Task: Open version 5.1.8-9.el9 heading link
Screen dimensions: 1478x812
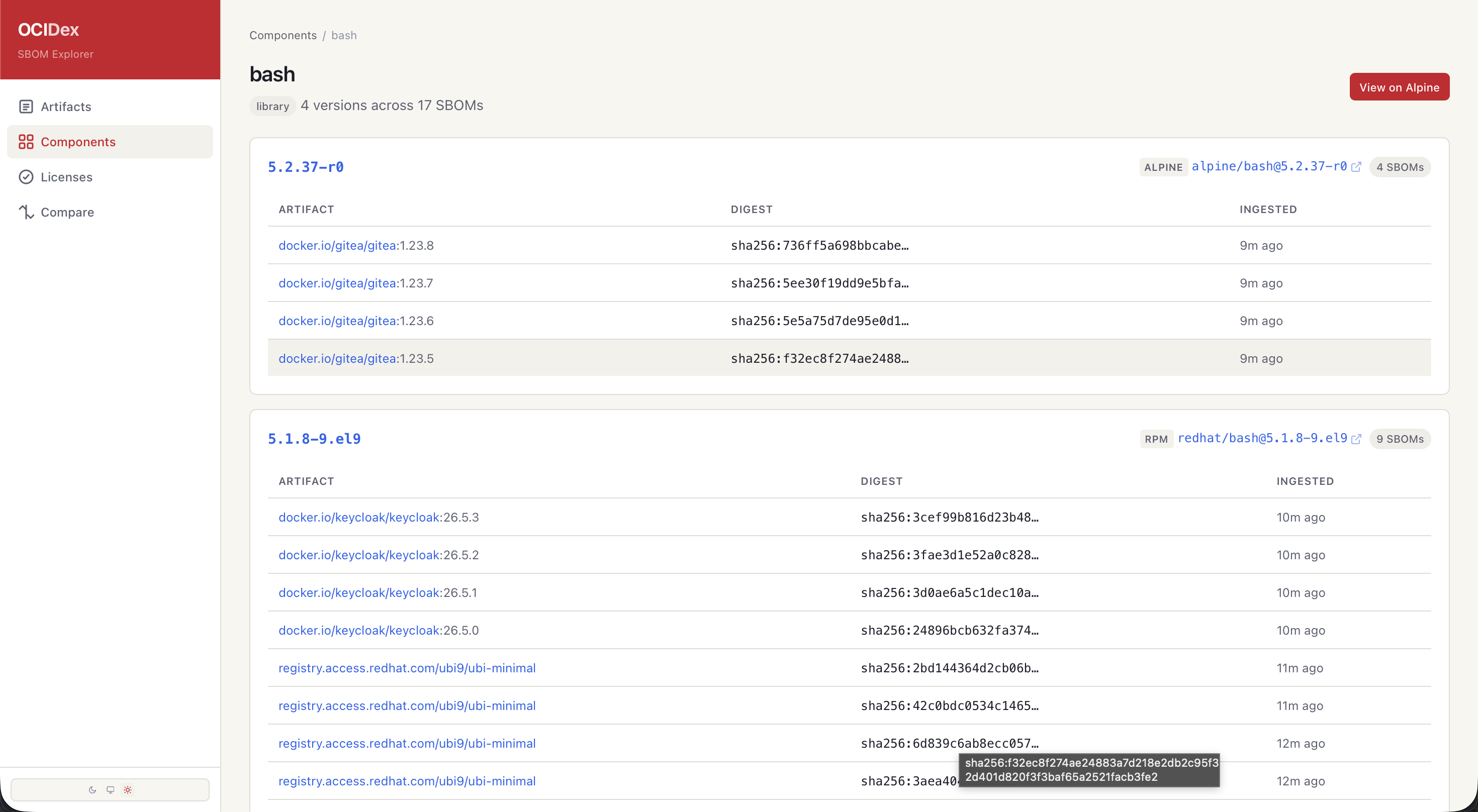Action: [x=314, y=439]
